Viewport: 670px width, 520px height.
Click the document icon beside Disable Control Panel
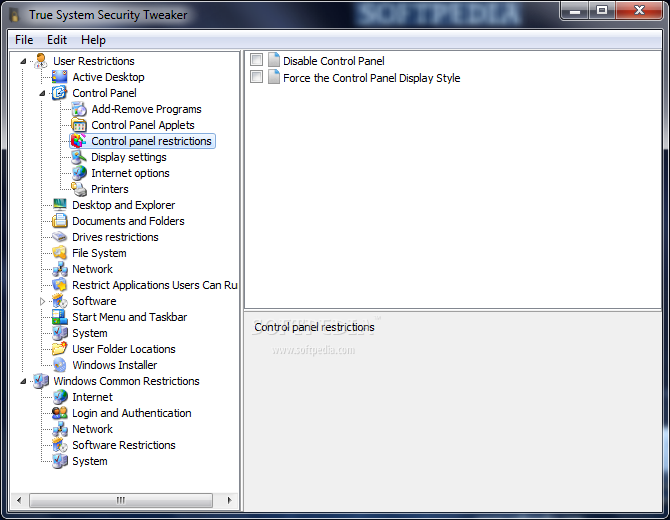tap(273, 60)
